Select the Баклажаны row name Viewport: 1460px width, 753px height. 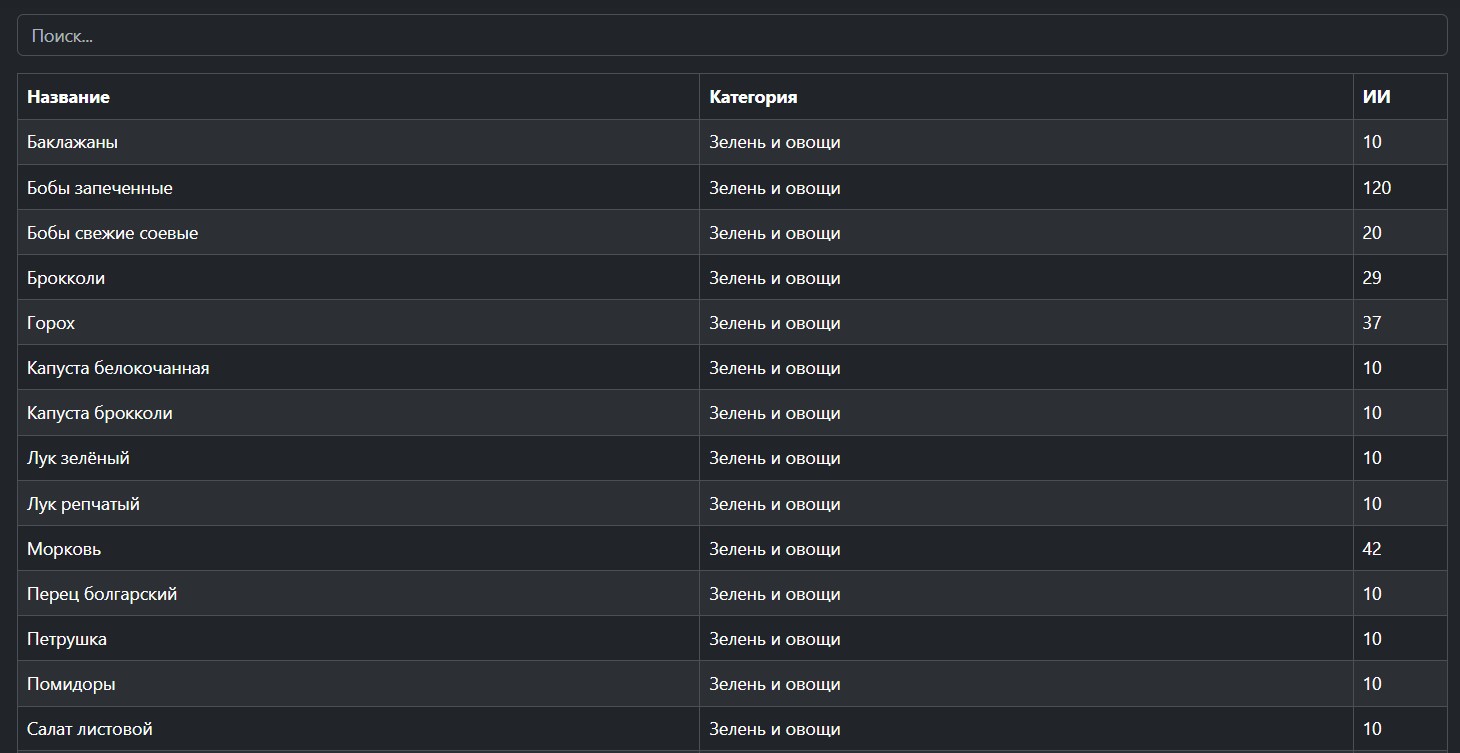(x=72, y=142)
